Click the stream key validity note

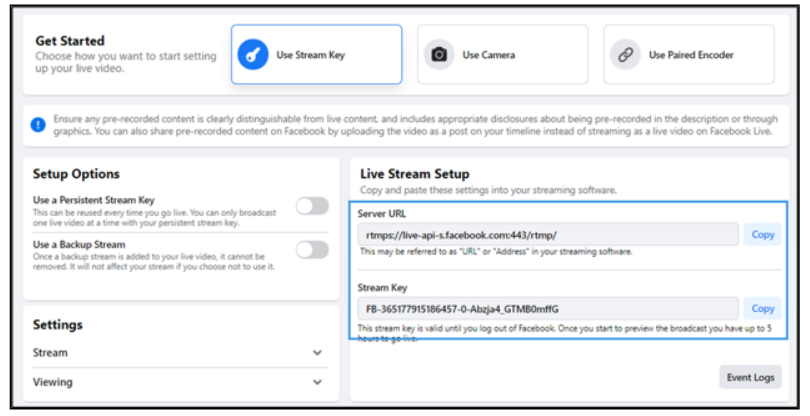click(565, 333)
